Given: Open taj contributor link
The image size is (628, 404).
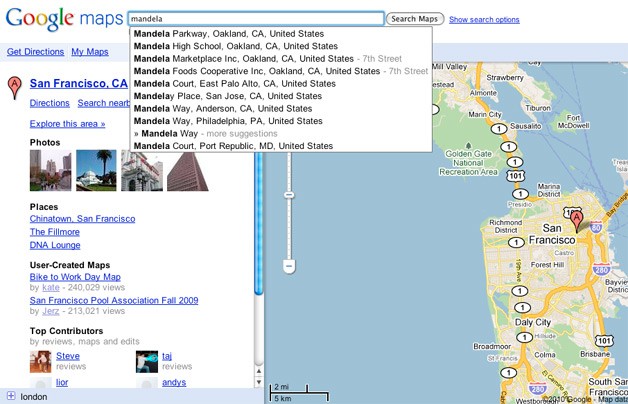Looking at the screenshot, I should point(167,356).
